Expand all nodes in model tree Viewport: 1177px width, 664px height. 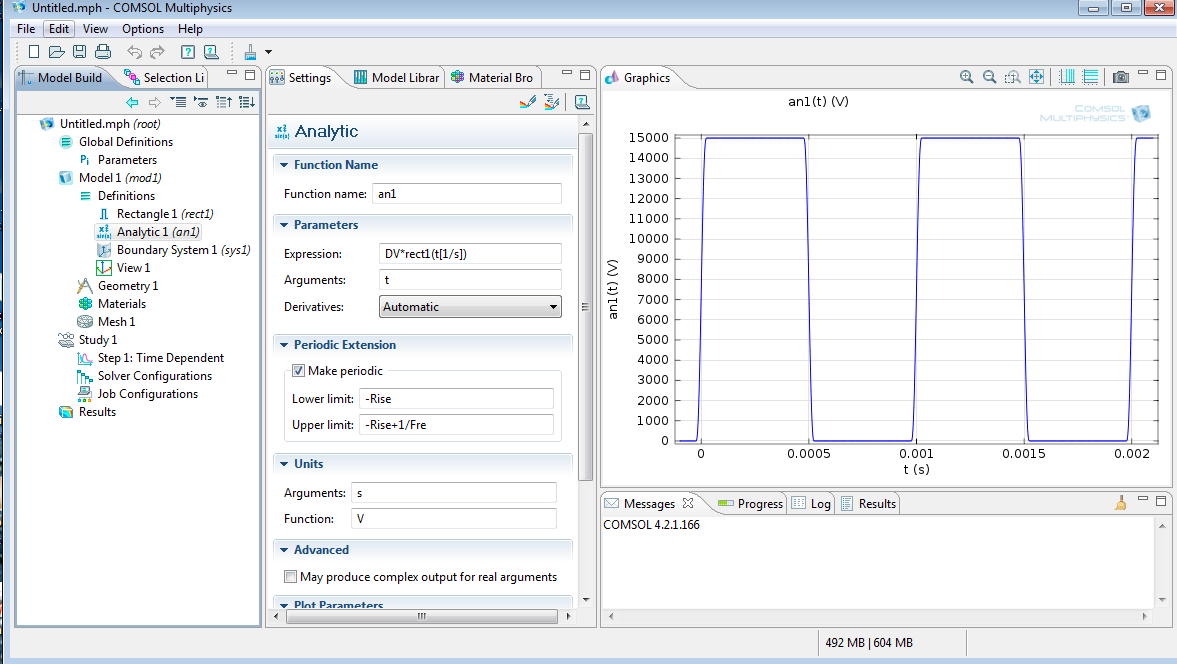click(x=247, y=102)
